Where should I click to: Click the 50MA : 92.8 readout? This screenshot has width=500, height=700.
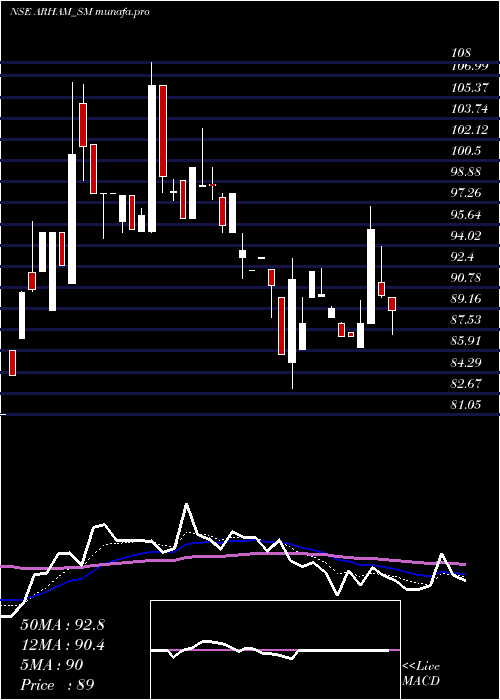62,625
